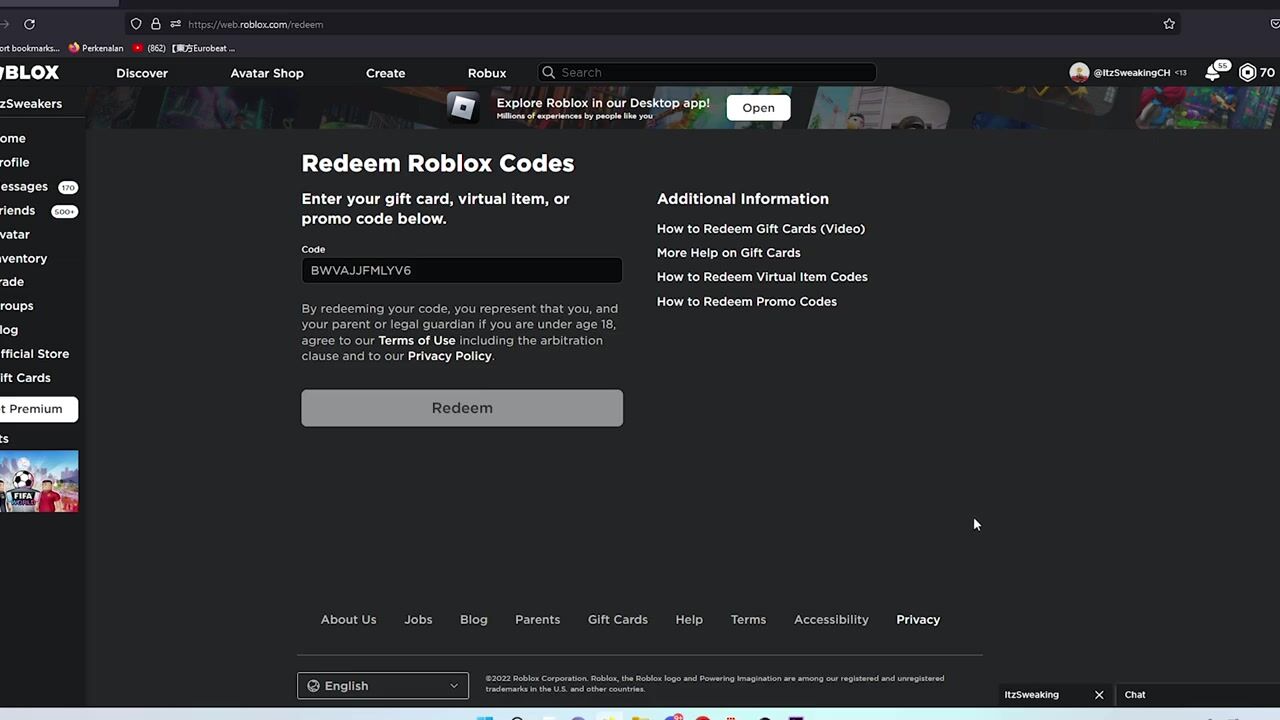
Task: Click the Code input field
Action: [462, 271]
